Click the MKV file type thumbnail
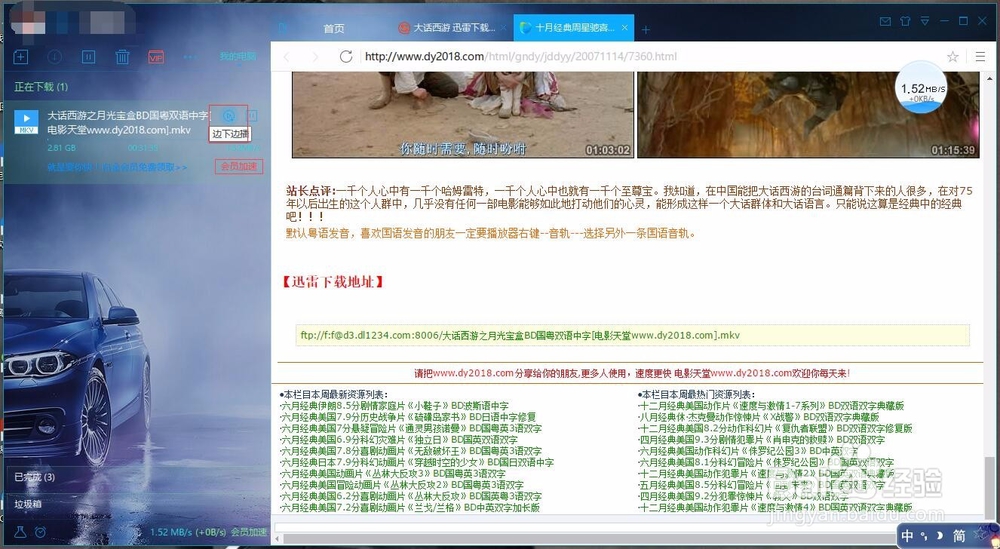This screenshot has width=1000, height=549. coord(26,121)
